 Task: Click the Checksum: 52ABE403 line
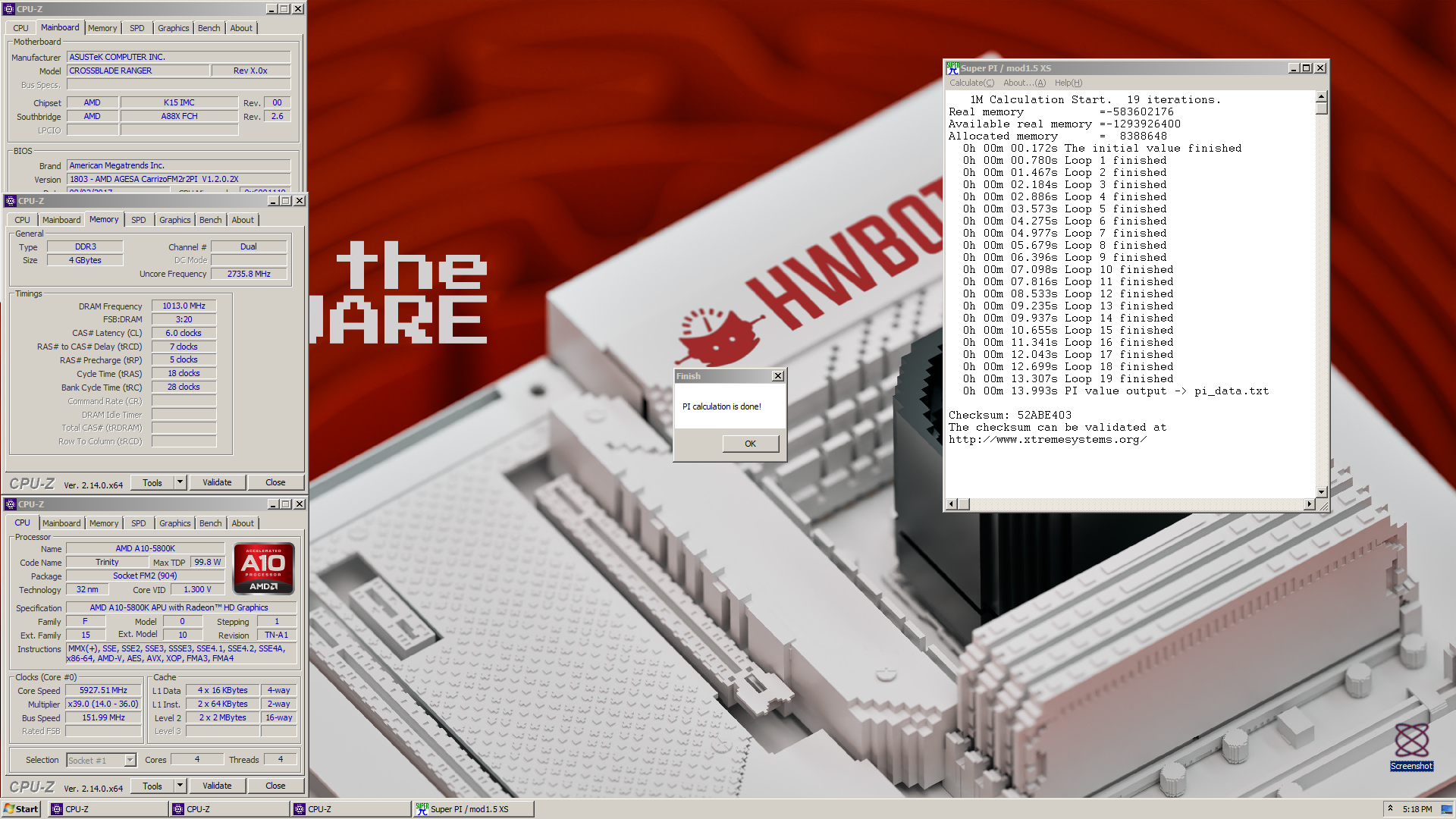pyautogui.click(x=1010, y=416)
